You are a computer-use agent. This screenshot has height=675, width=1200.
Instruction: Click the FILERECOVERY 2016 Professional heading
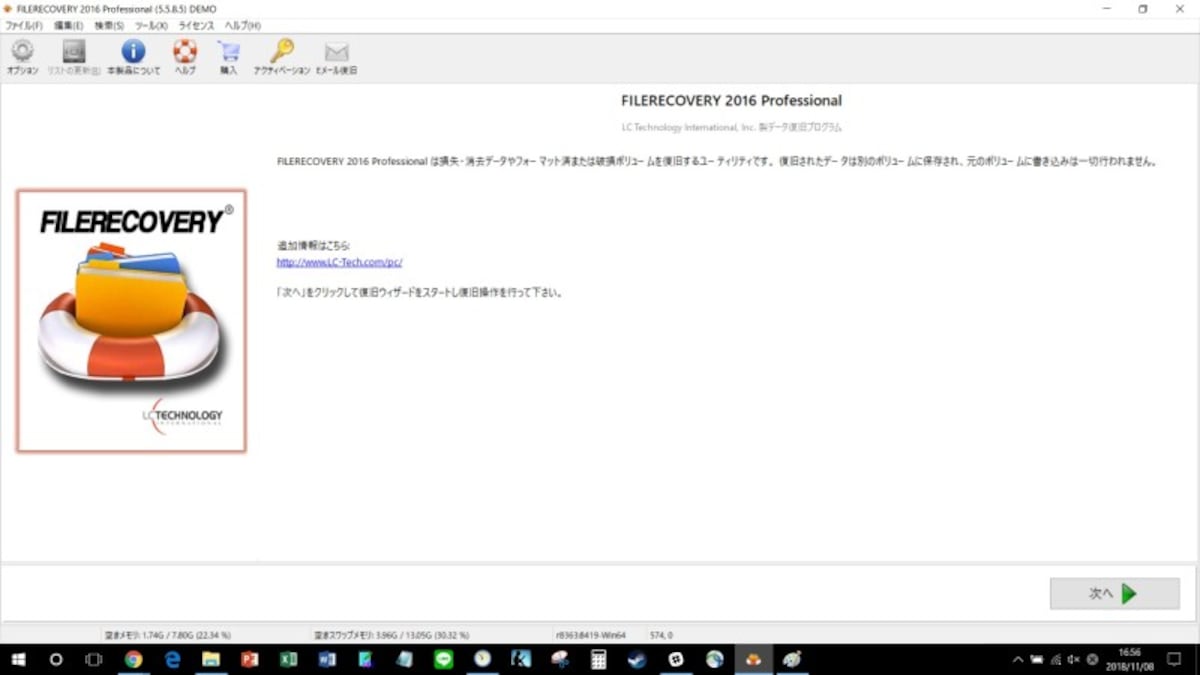(731, 101)
